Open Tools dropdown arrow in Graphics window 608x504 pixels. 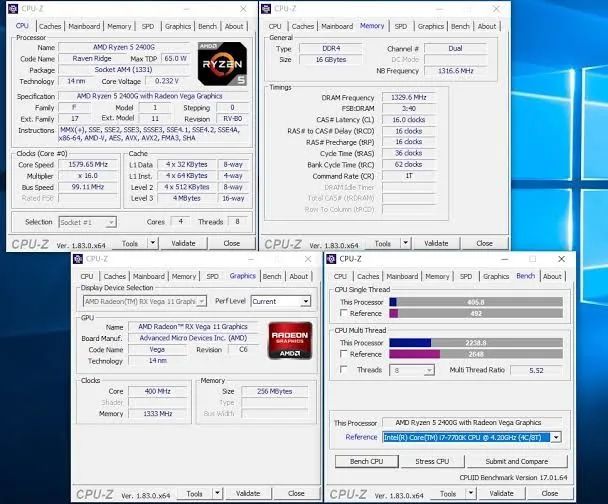[x=218, y=493]
